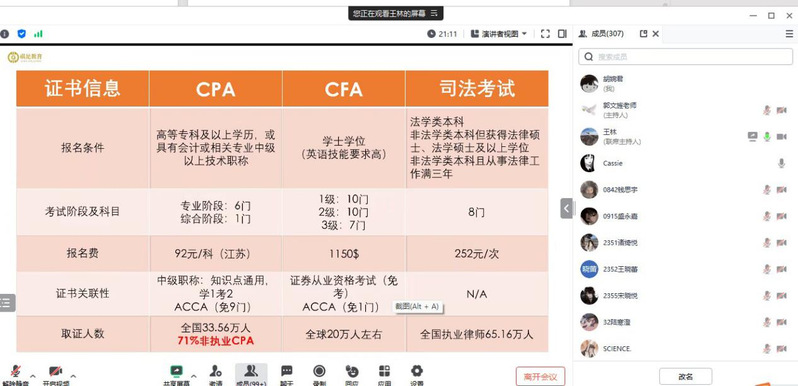Expand share options arrow beside 共享屏幕
Image resolution: width=798 pixels, height=386 pixels.
193,376
